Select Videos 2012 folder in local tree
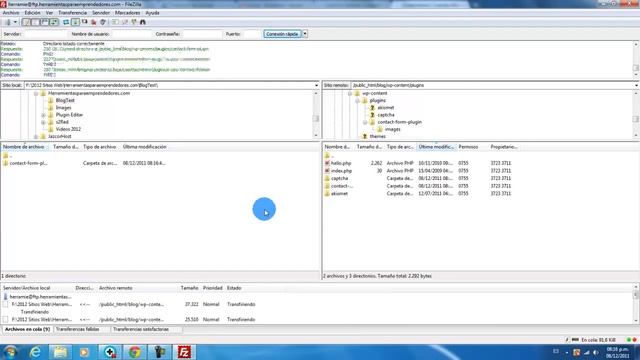 [x=68, y=129]
